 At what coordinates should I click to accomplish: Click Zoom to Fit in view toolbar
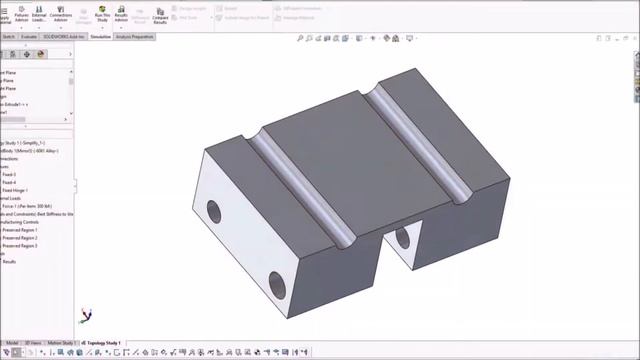300,38
